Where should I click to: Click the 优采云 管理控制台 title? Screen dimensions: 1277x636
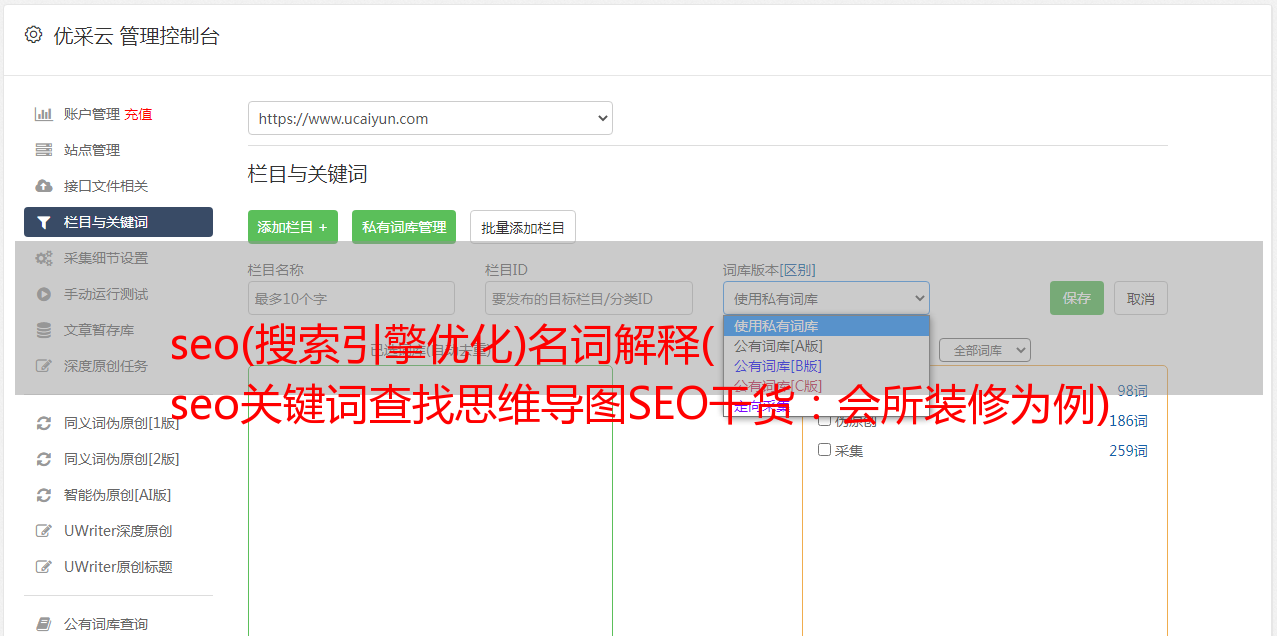point(136,36)
